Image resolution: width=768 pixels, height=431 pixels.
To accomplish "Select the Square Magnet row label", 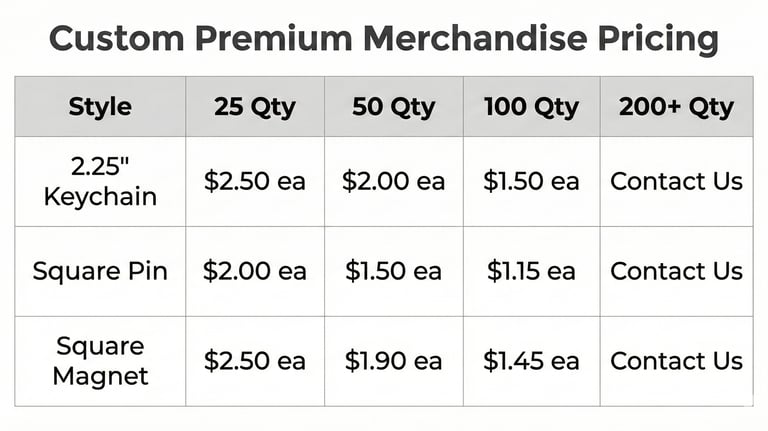I will 100,361.
